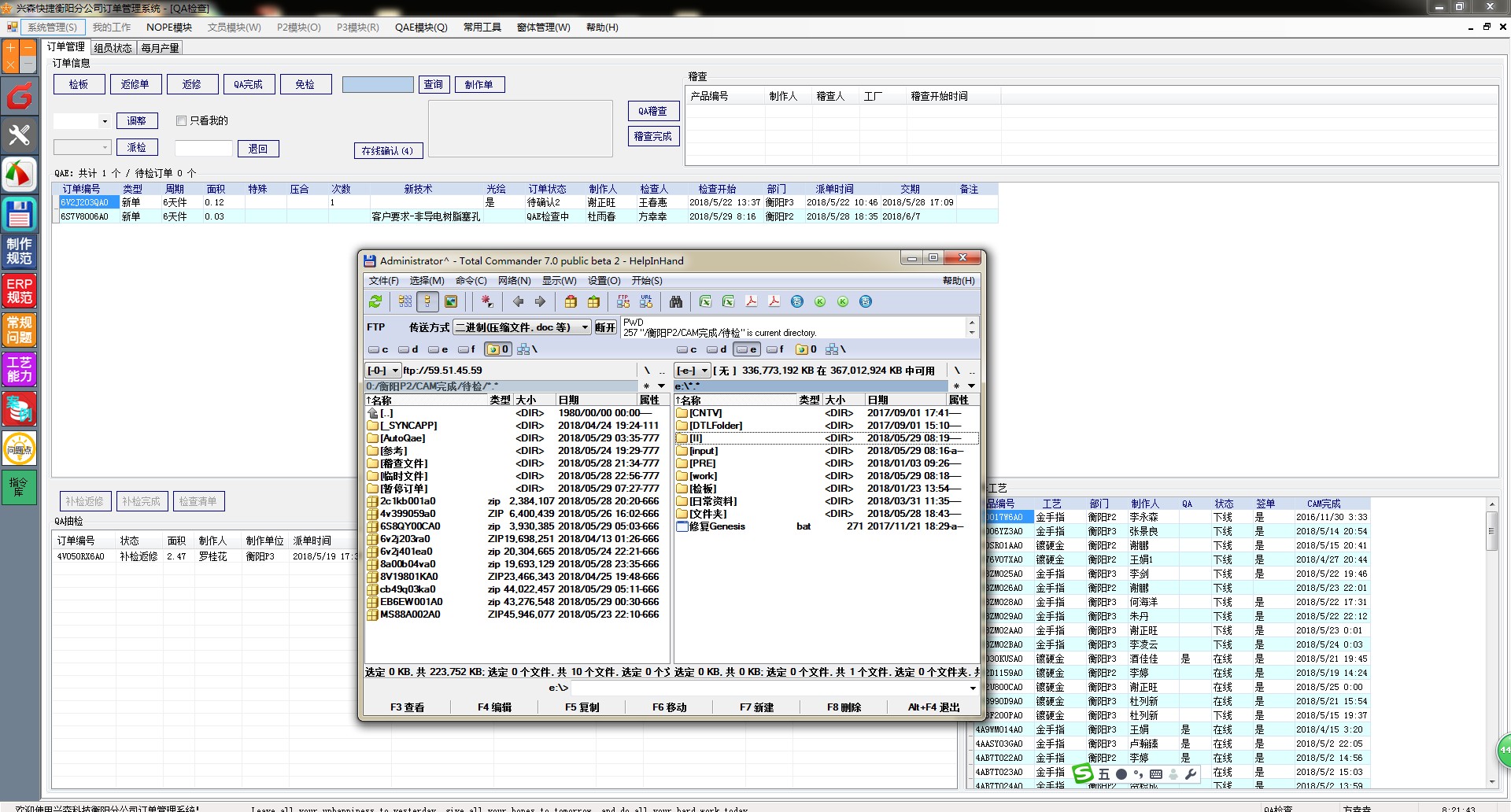Select drive c button in left panel

coord(378,349)
